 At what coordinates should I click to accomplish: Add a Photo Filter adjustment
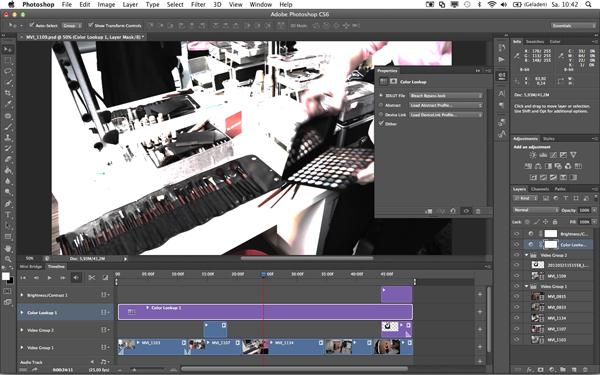click(x=558, y=166)
